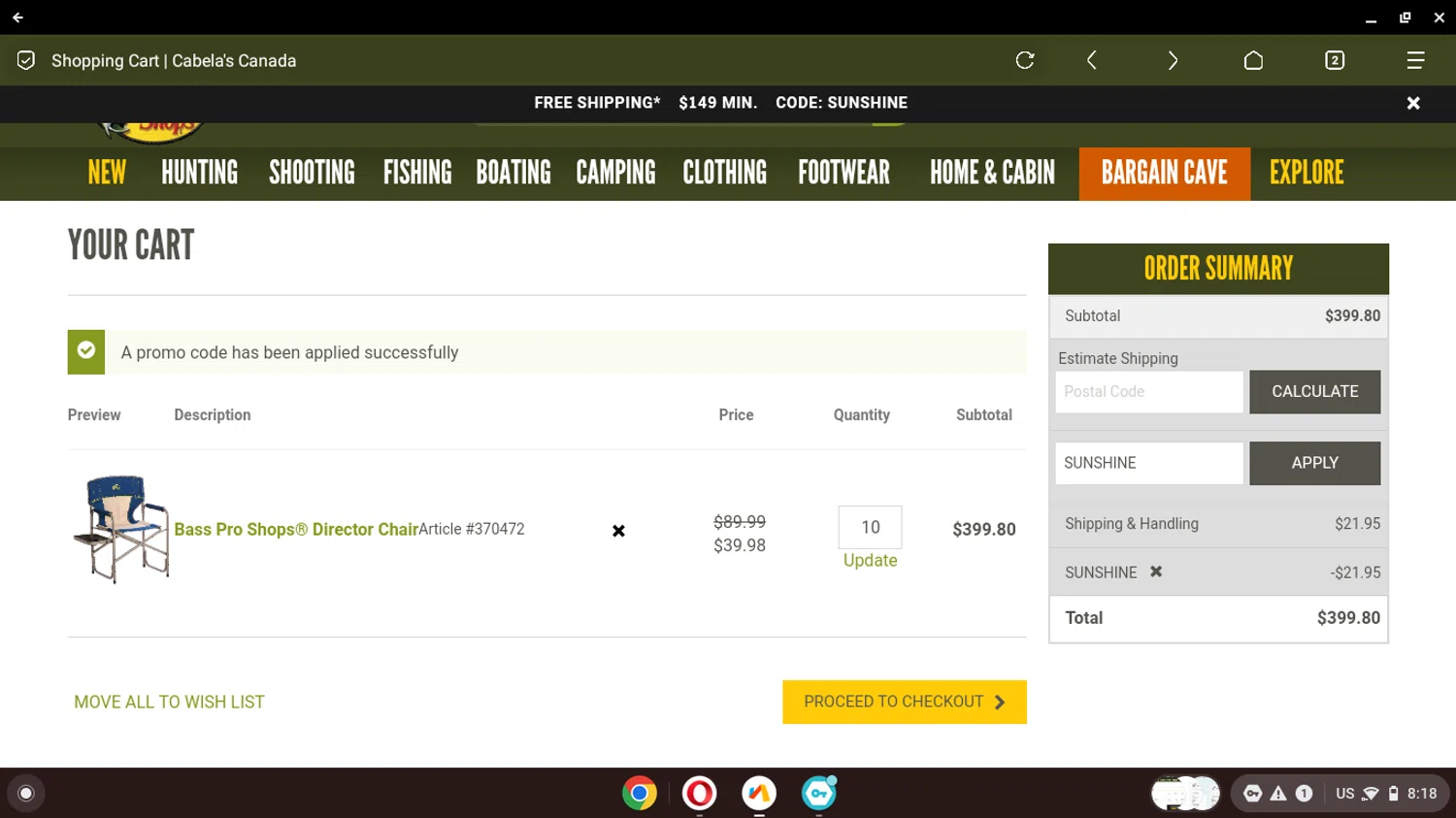Screen dimensions: 1456x818
Task: Click the keyboard layout indicator US
Action: tap(1344, 794)
